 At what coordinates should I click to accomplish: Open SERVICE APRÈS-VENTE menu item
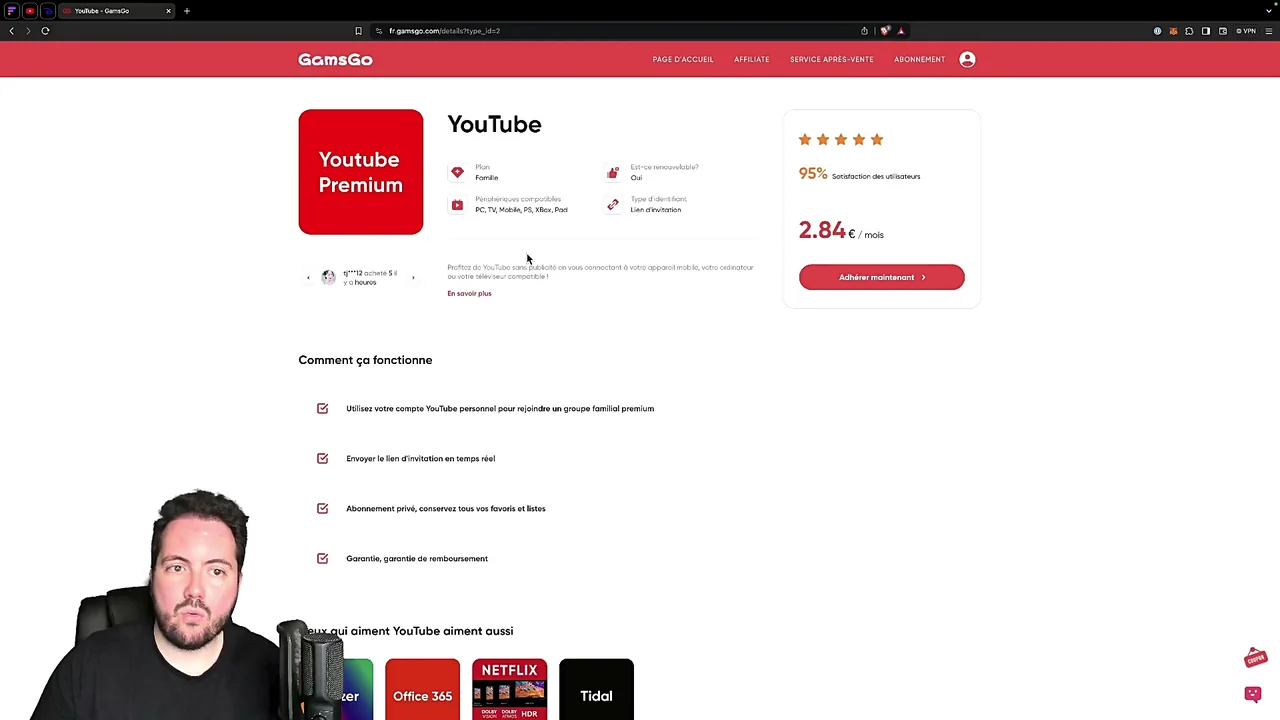pyautogui.click(x=832, y=59)
